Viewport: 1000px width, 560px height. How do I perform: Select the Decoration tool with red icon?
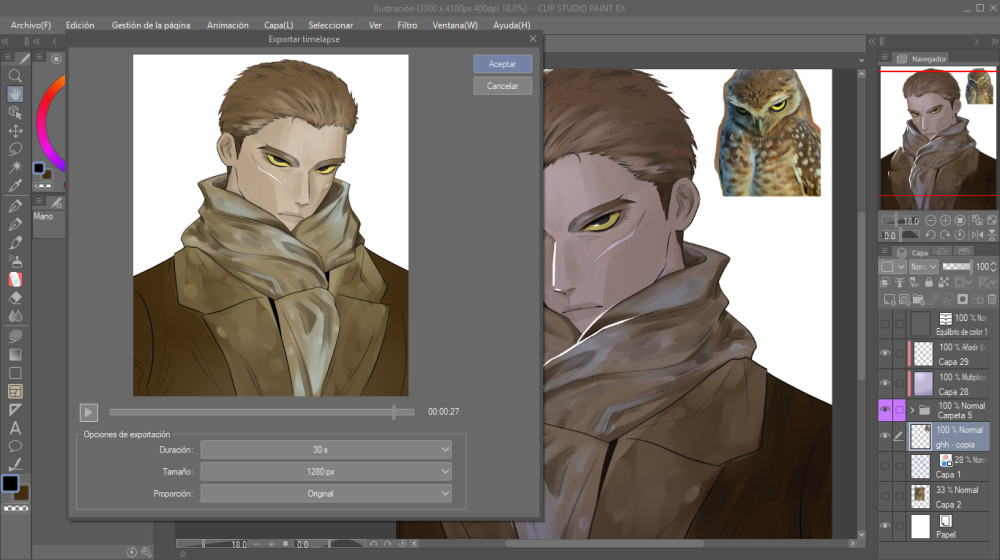[15, 279]
